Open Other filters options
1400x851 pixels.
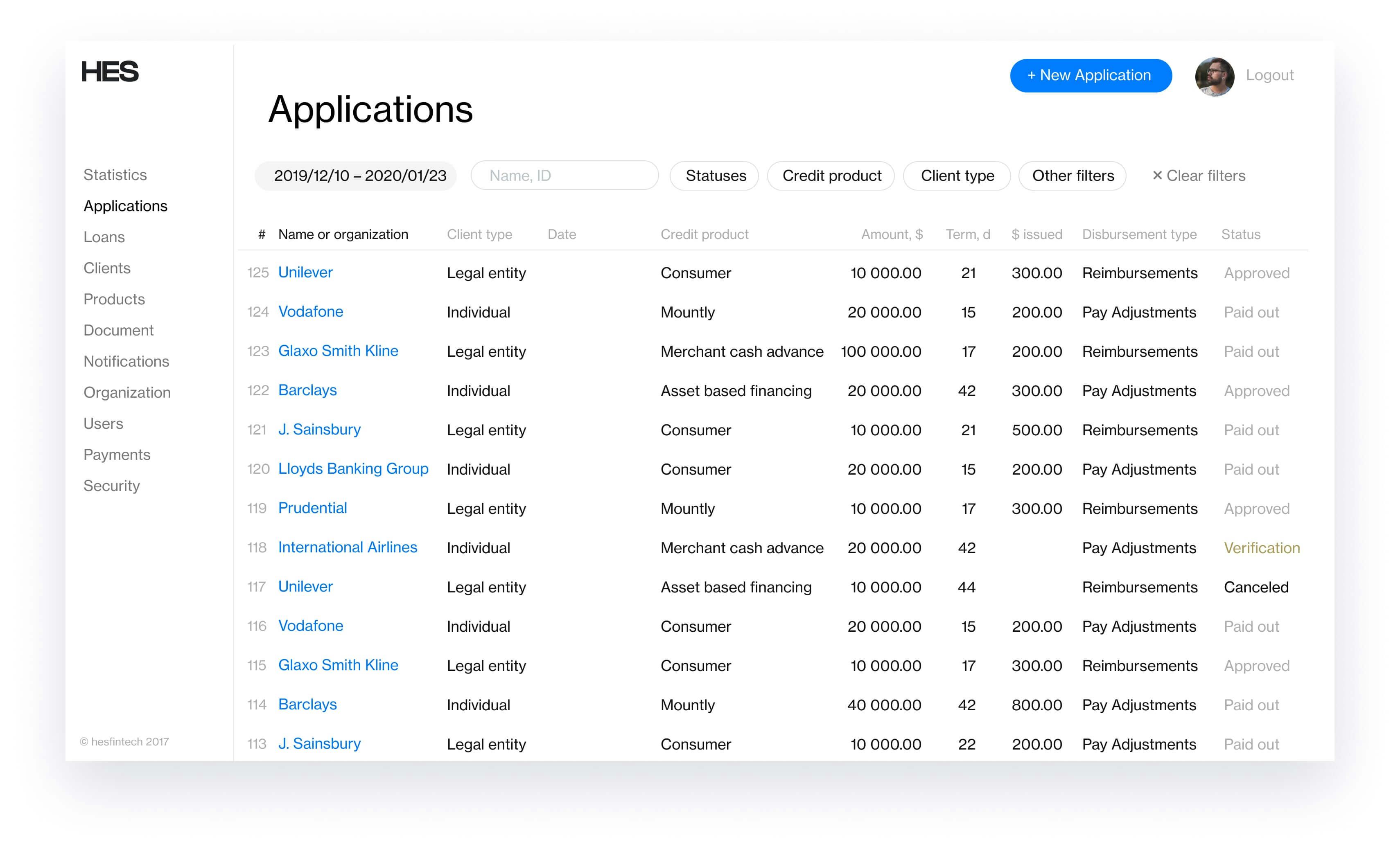[x=1072, y=176]
